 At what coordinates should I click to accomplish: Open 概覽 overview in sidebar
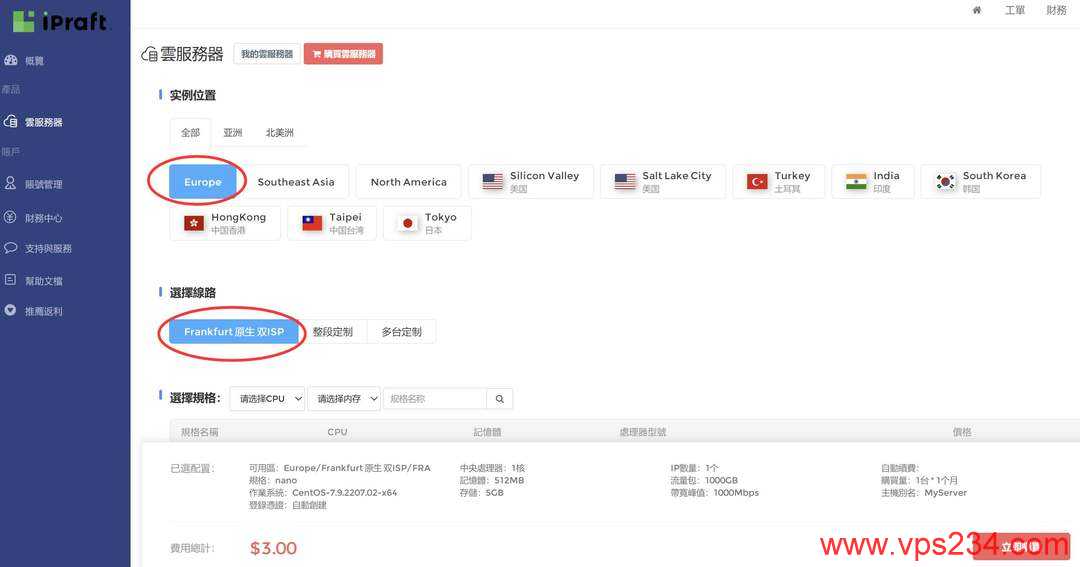click(34, 61)
